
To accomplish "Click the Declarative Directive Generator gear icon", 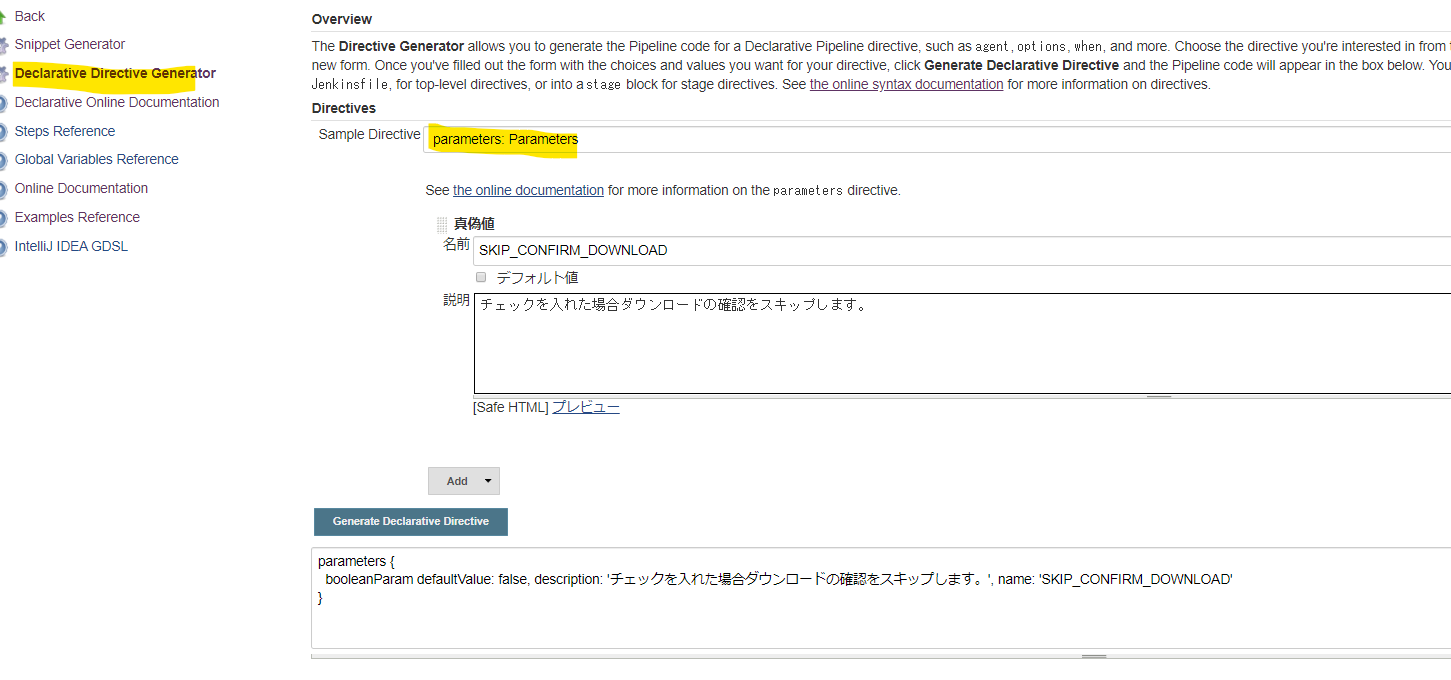I will [x=4, y=74].
